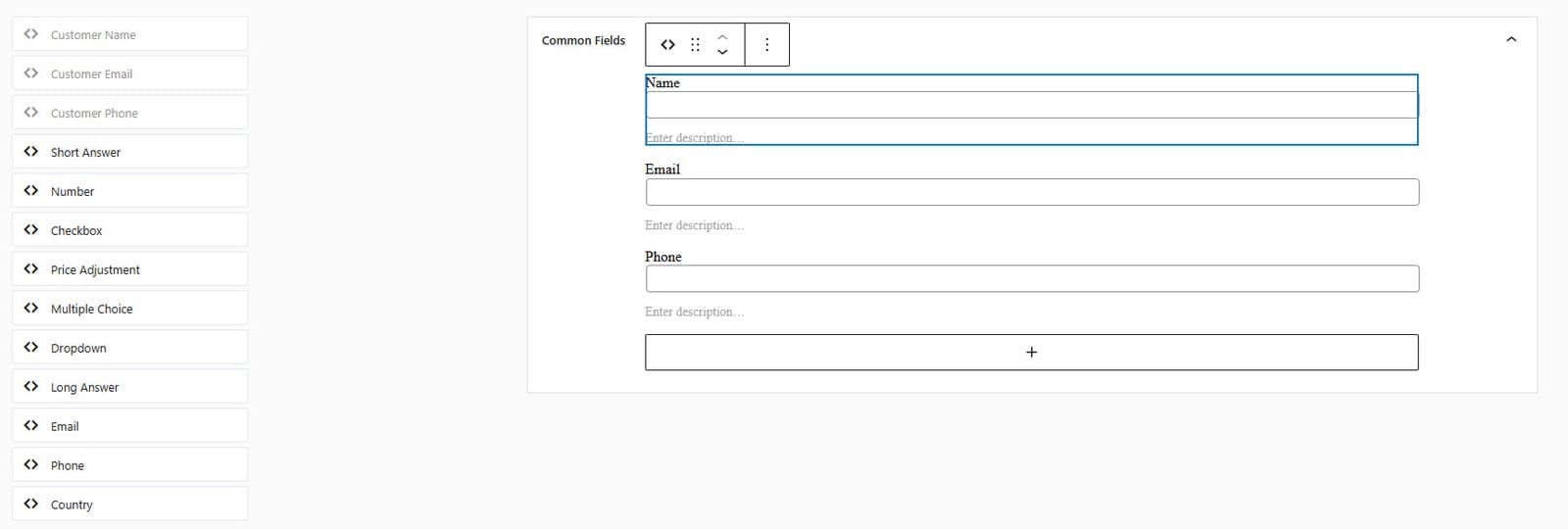The height and width of the screenshot is (529, 1568).
Task: Click the Email block icon in sidebar
Action: click(x=31, y=426)
